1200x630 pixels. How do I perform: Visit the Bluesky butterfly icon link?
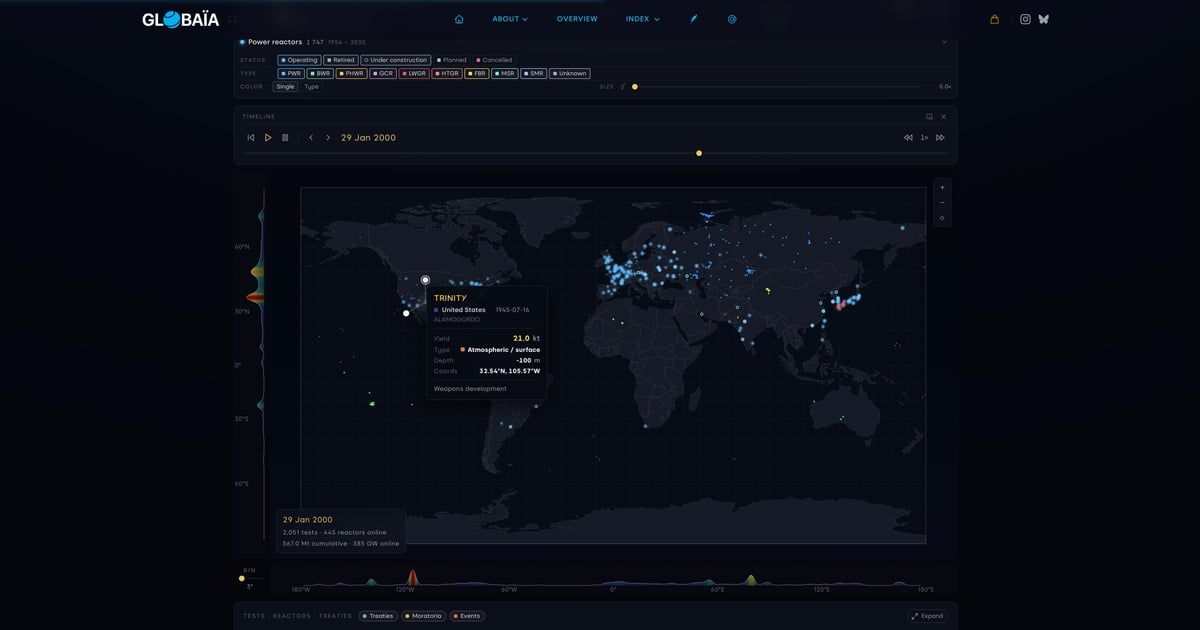tap(1044, 19)
